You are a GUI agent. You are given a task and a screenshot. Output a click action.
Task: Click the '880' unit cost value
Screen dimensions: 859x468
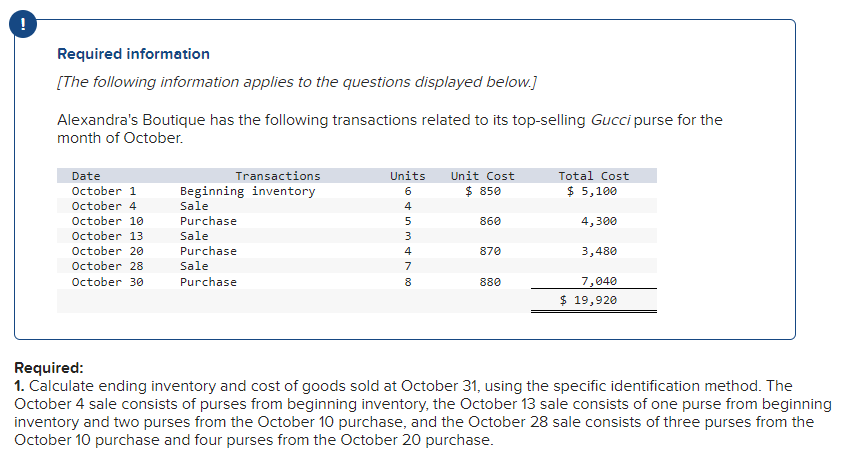(490, 282)
